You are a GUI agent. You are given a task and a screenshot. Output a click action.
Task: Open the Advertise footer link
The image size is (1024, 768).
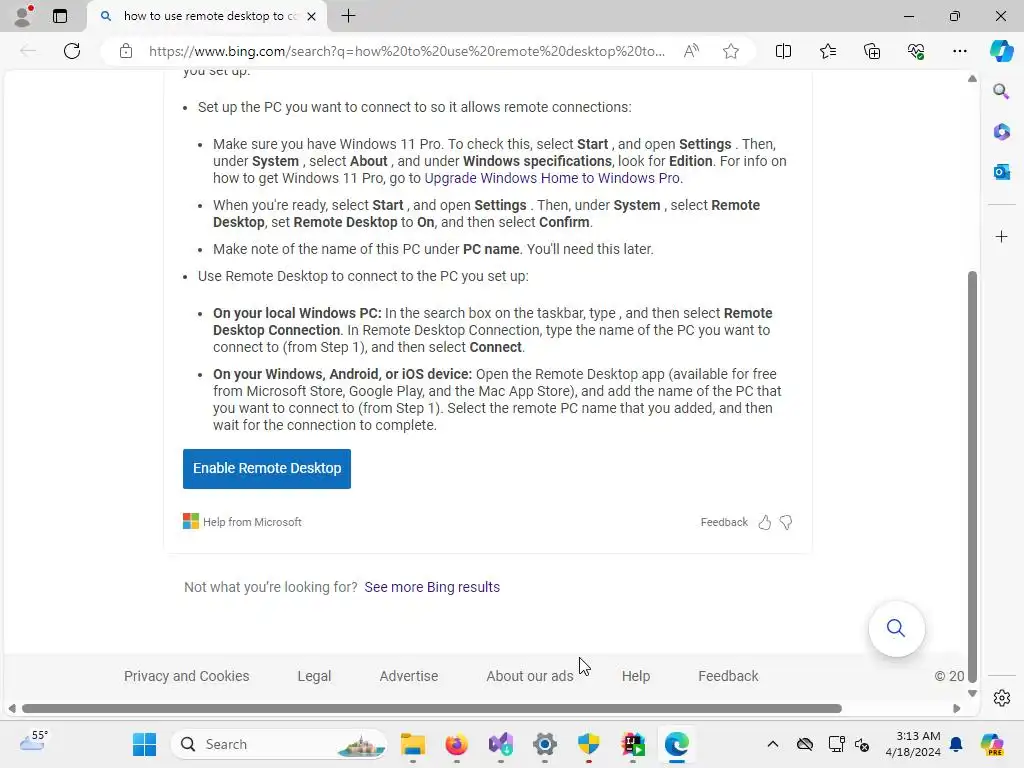[409, 676]
